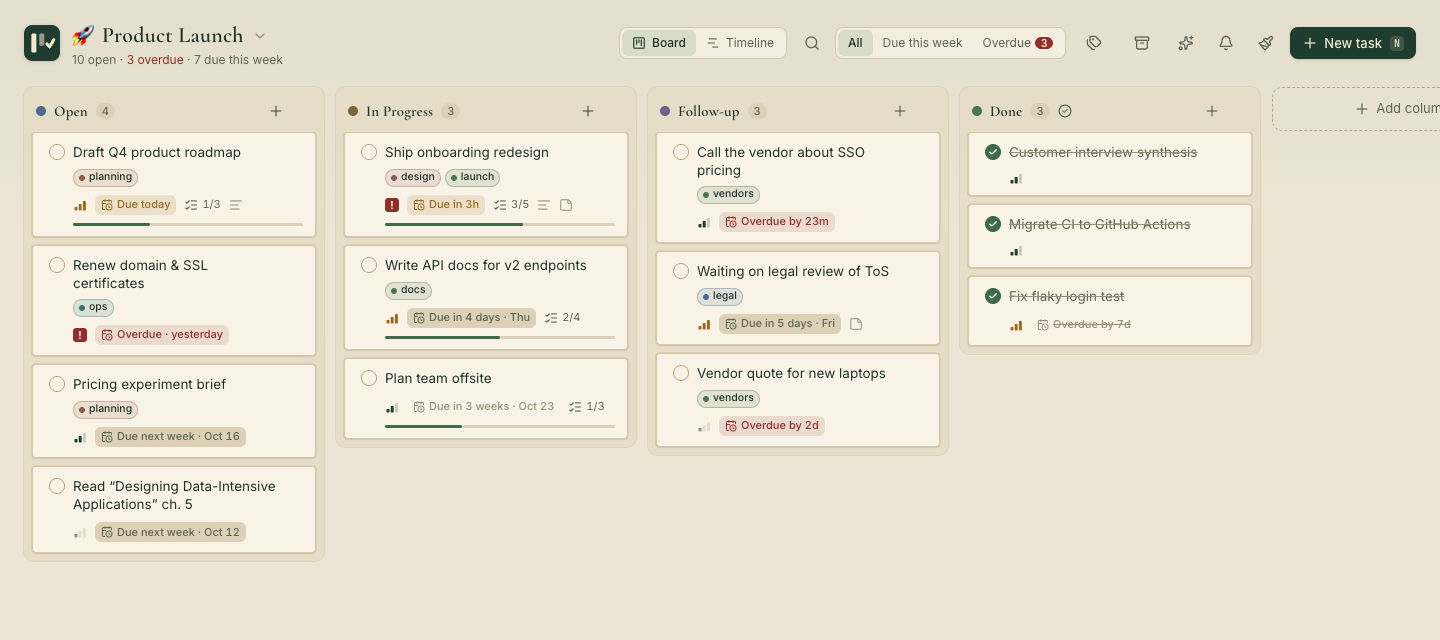This screenshot has height=640, width=1440.
Task: Mark Ship onboarding redesign complete
Action: [369, 152]
